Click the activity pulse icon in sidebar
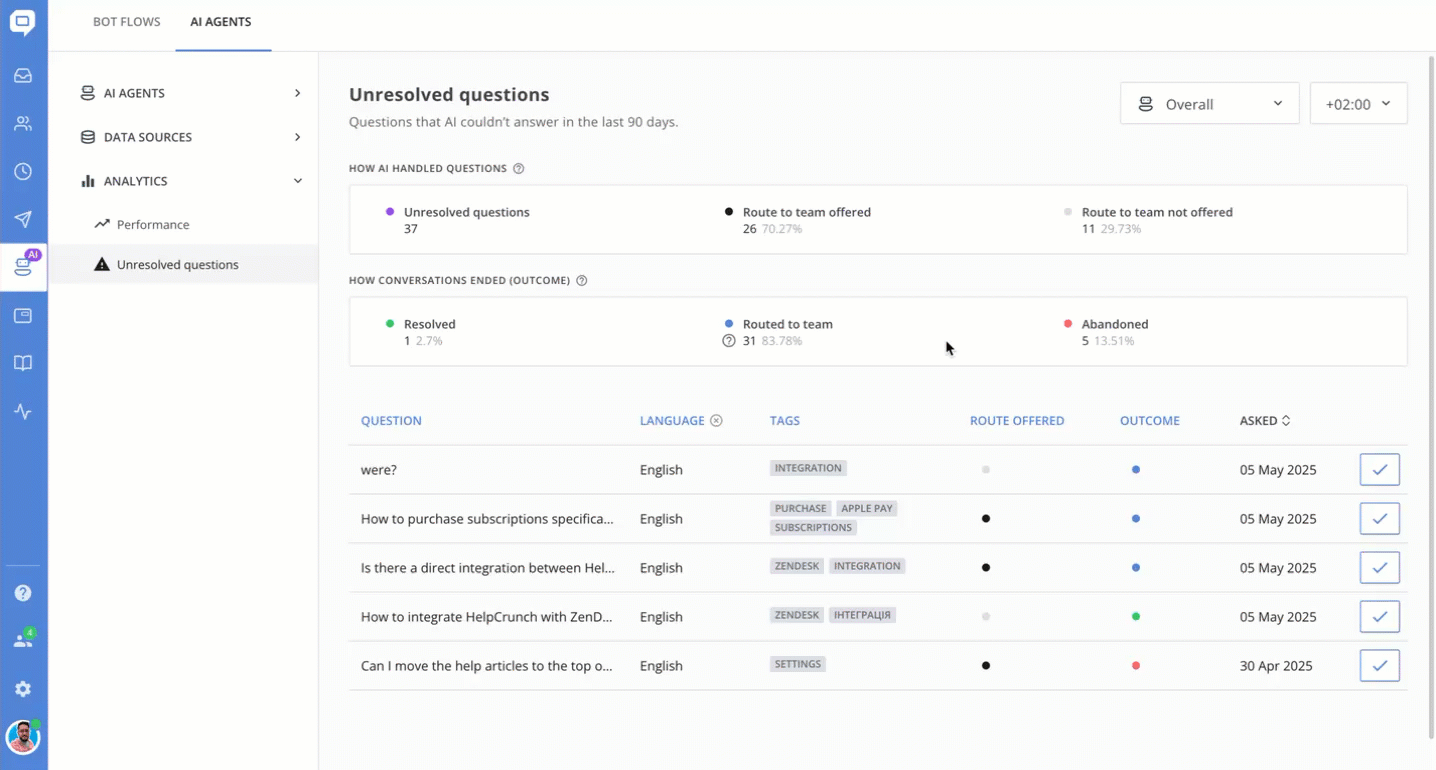Image resolution: width=1436 pixels, height=770 pixels. (23, 412)
